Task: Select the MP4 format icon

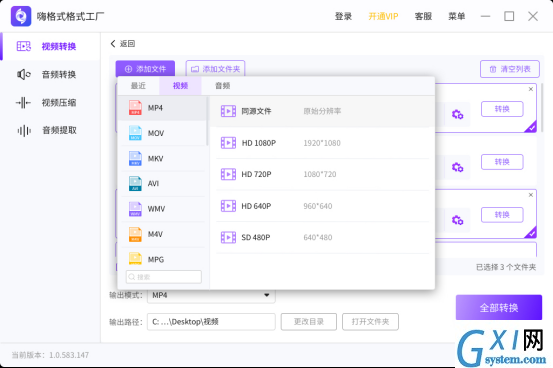Action: (x=135, y=108)
